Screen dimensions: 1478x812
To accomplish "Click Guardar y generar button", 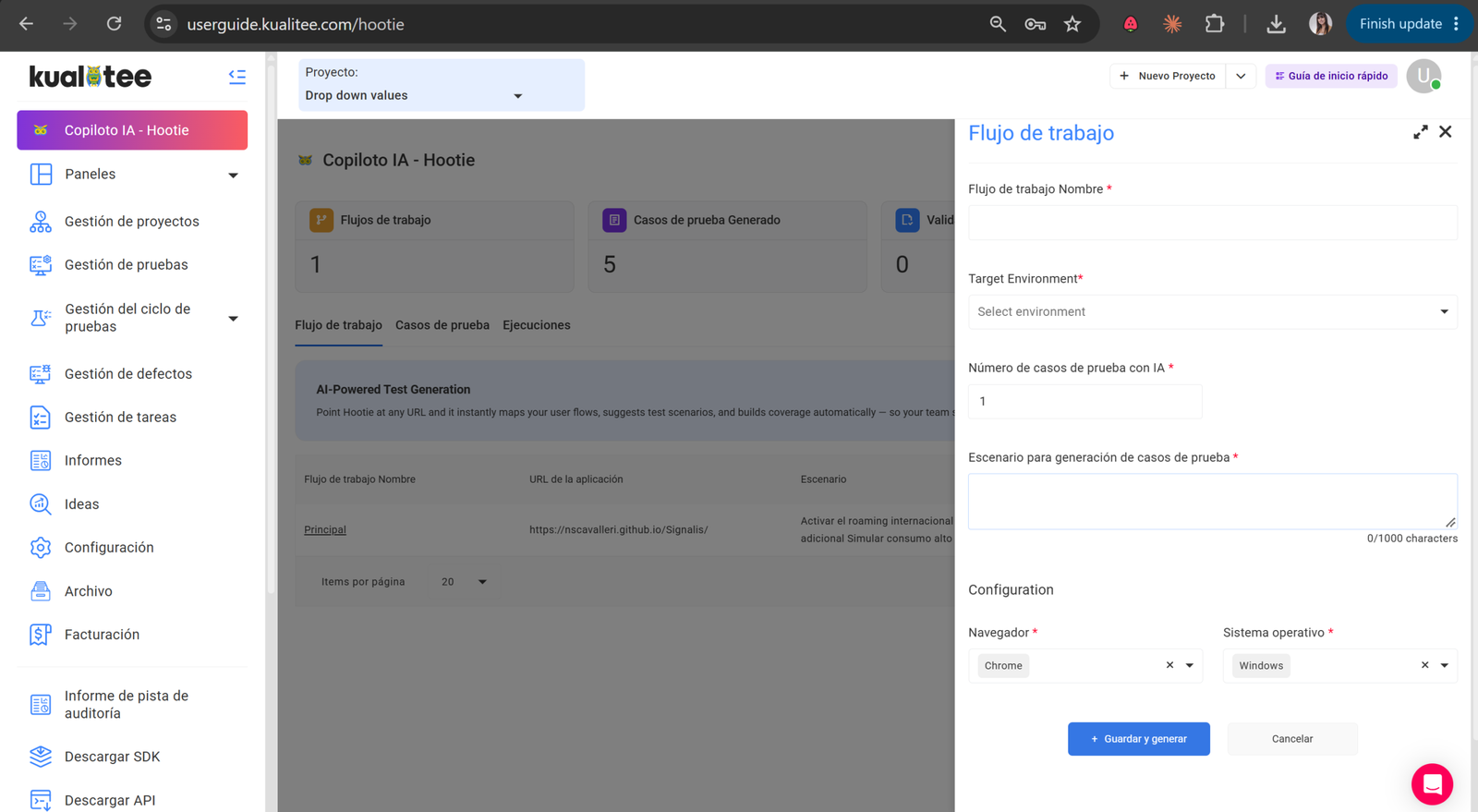I will coord(1139,739).
